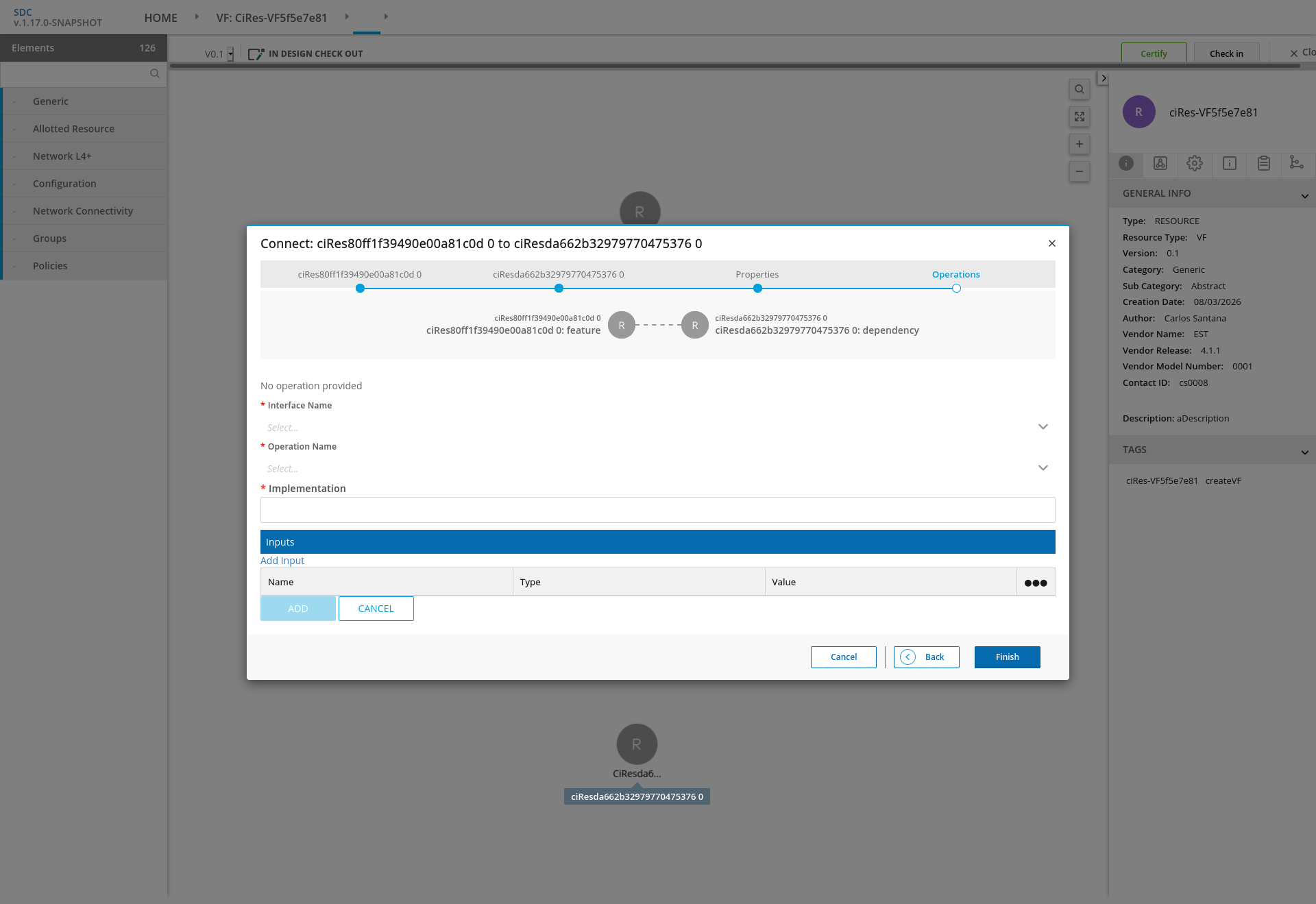Close the Connect dialog with the X icon
Screen dimensions: 1316x904
1051,243
